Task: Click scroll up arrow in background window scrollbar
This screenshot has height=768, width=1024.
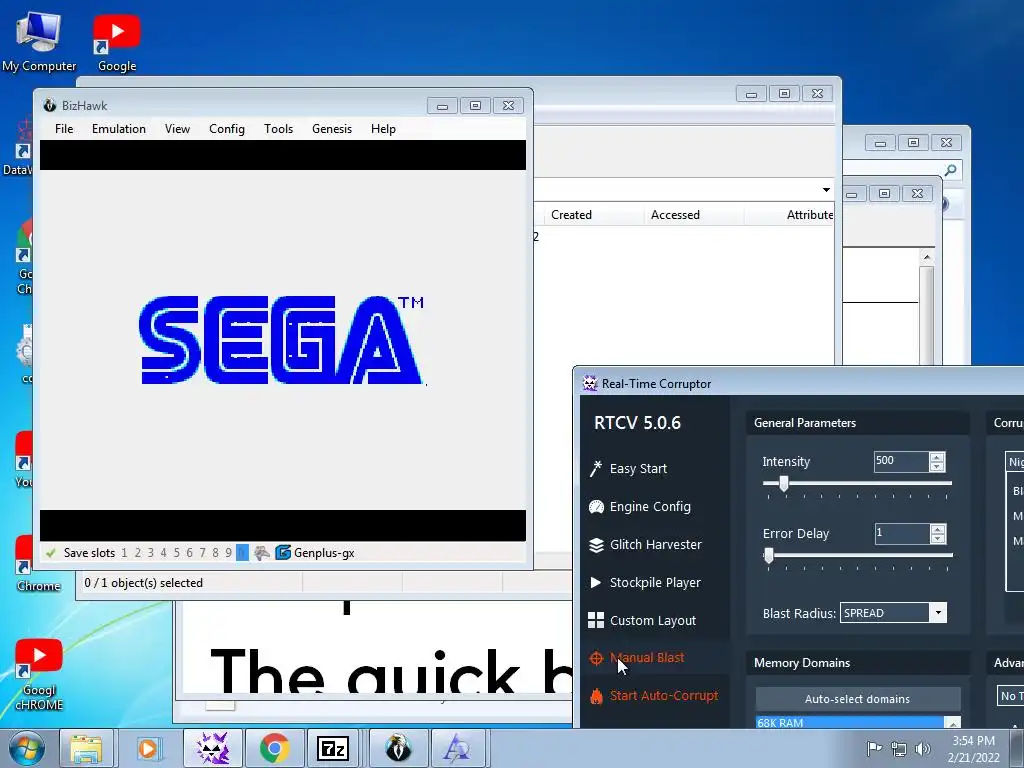Action: pos(926,257)
